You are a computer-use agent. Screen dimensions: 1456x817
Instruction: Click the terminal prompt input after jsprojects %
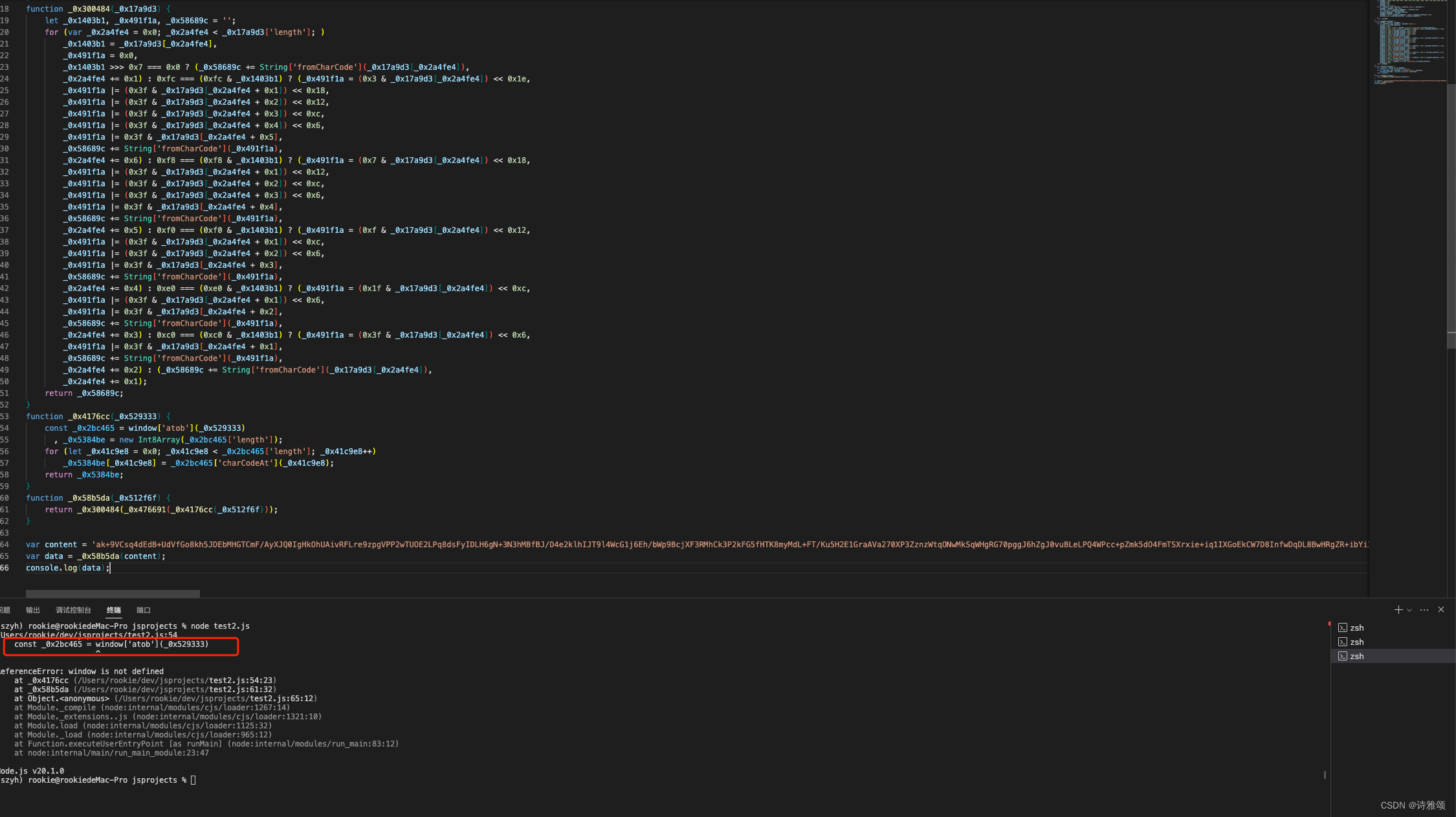pos(193,780)
